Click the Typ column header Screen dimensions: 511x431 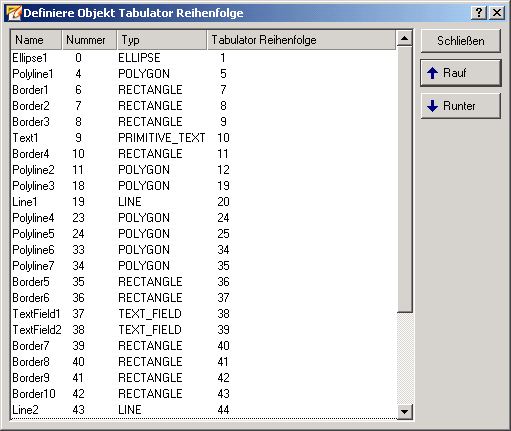coord(162,40)
